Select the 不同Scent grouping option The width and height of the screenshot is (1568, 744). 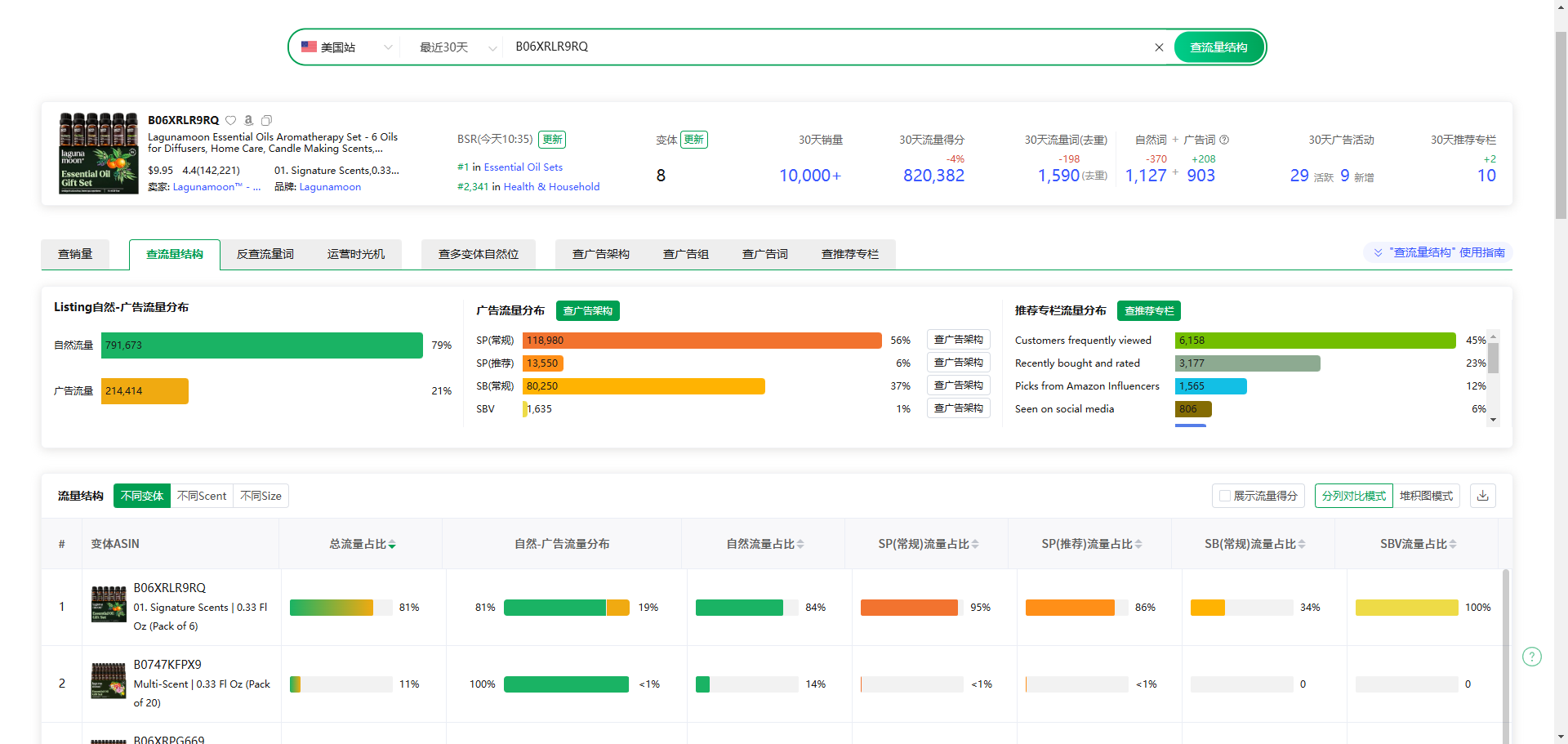tap(202, 496)
